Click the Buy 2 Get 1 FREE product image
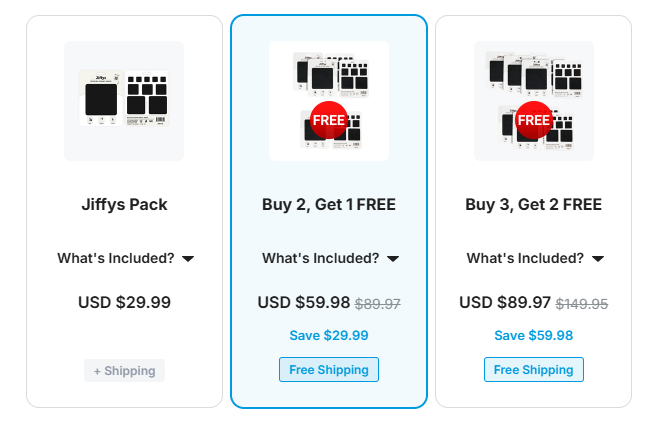Image resolution: width=651 pixels, height=423 pixels. coord(329,101)
